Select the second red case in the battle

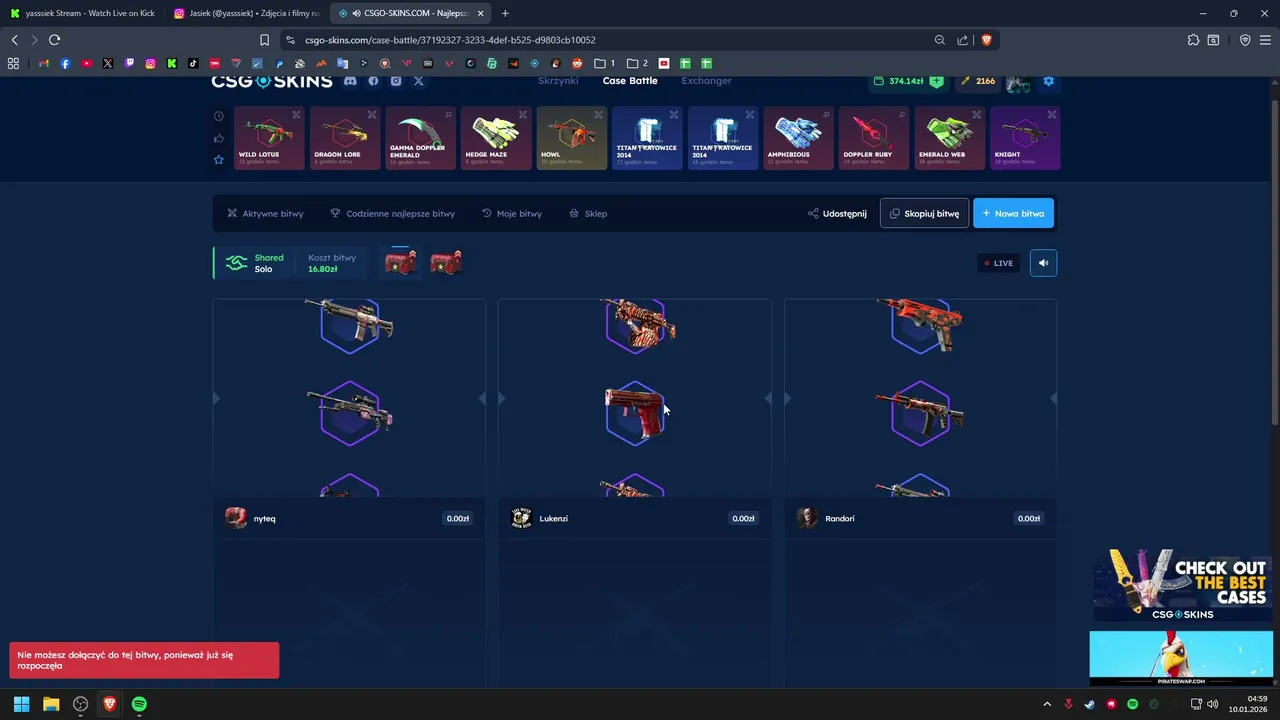446,262
